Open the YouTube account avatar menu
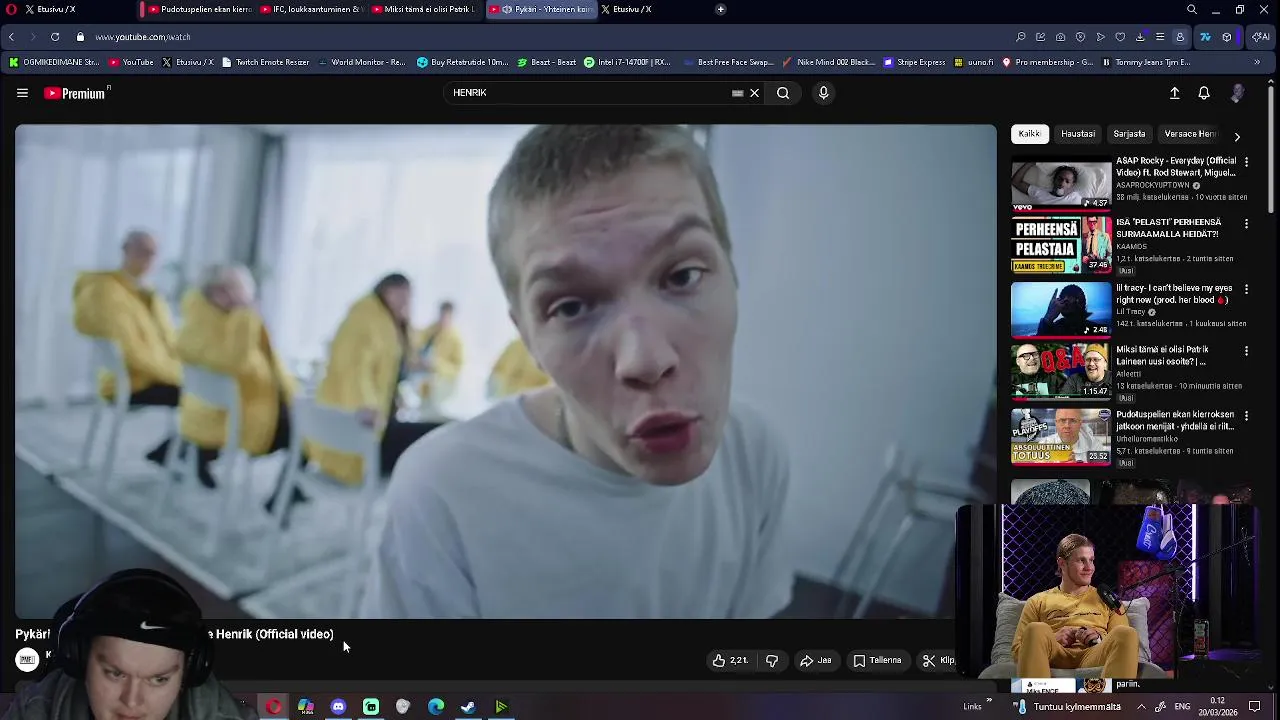The width and height of the screenshot is (1280, 720). (x=1237, y=93)
